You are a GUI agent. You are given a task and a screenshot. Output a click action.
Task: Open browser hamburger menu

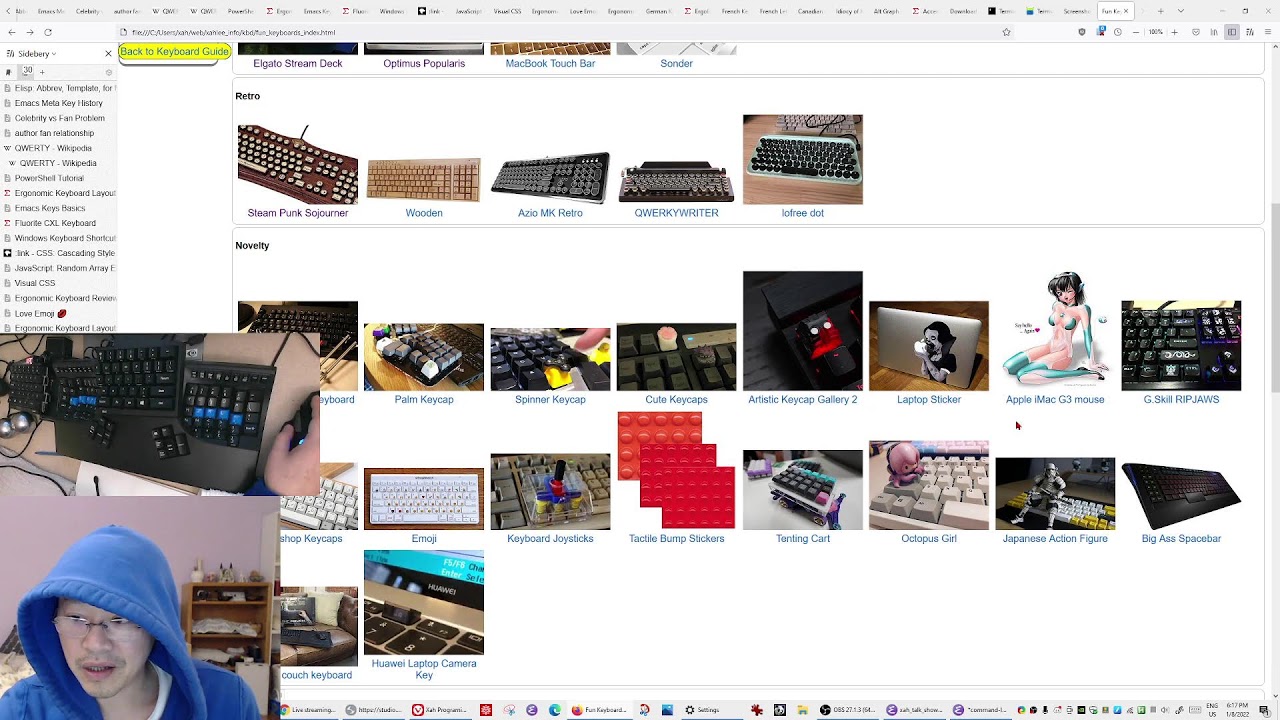1268,32
